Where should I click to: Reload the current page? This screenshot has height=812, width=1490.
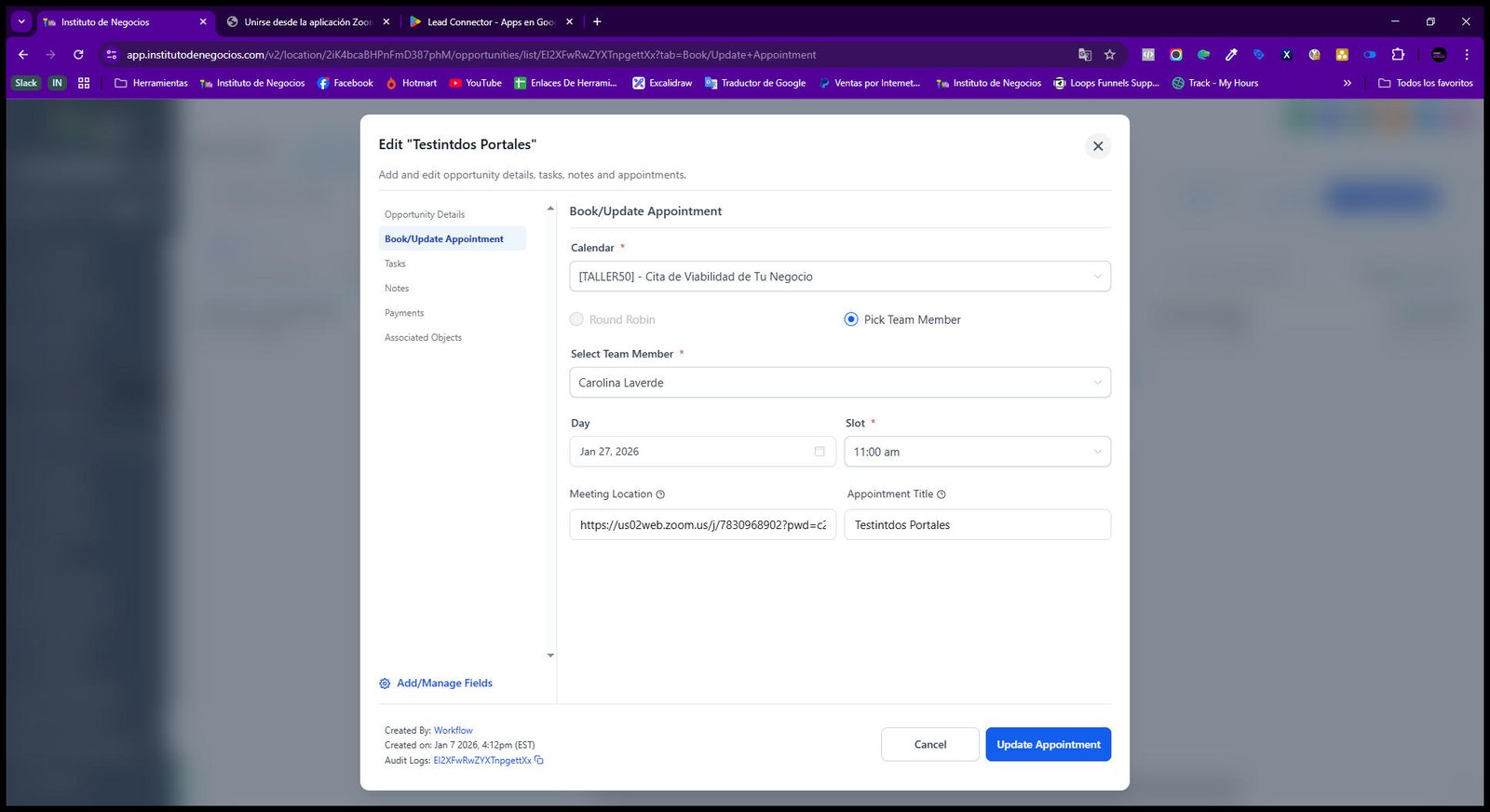78,55
